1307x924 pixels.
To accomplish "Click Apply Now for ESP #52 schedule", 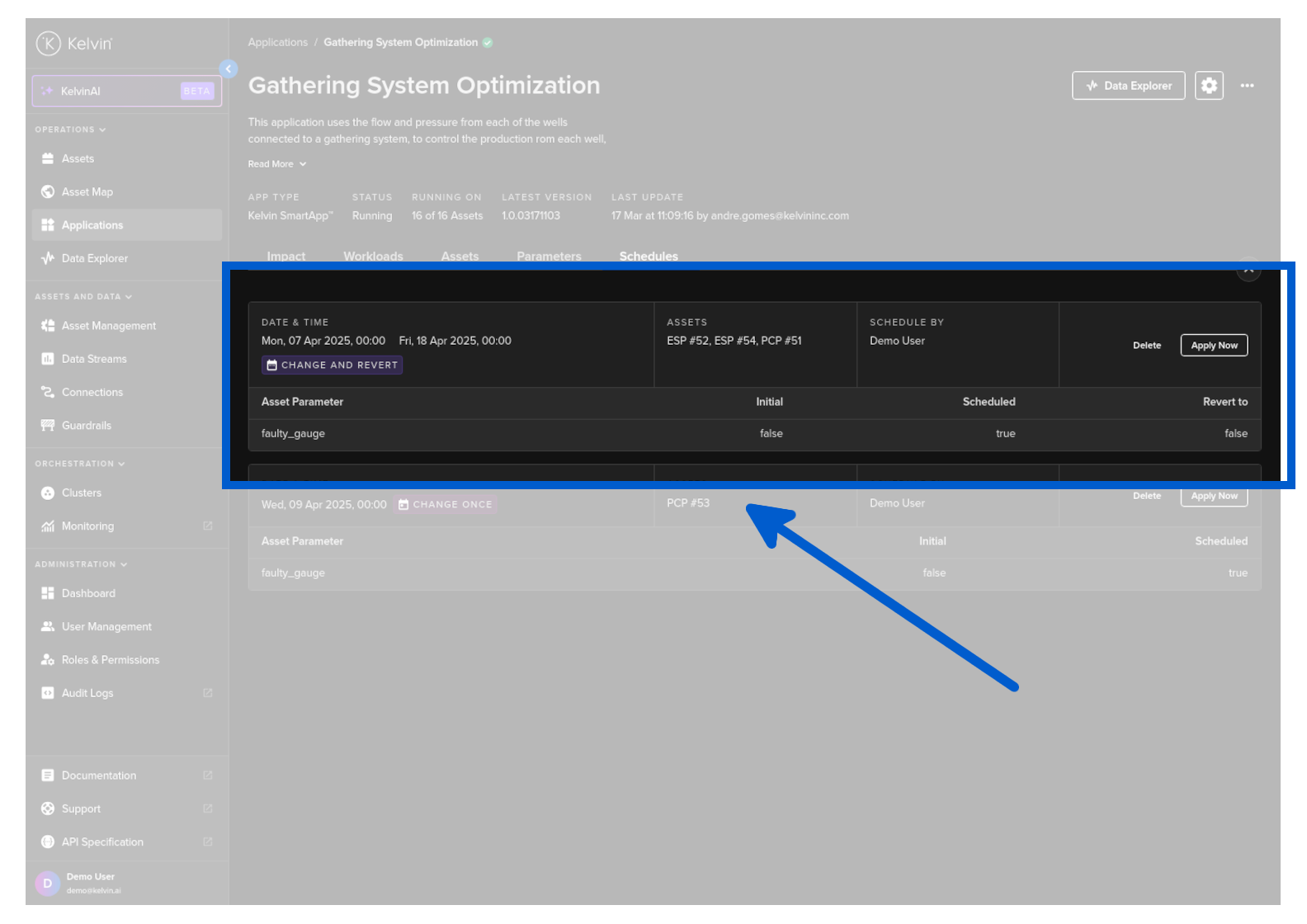I will pyautogui.click(x=1213, y=346).
